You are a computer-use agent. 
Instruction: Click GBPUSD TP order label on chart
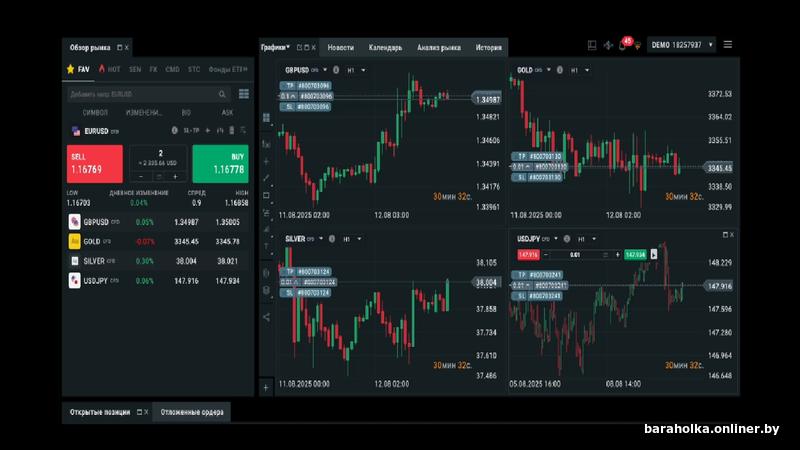(305, 86)
